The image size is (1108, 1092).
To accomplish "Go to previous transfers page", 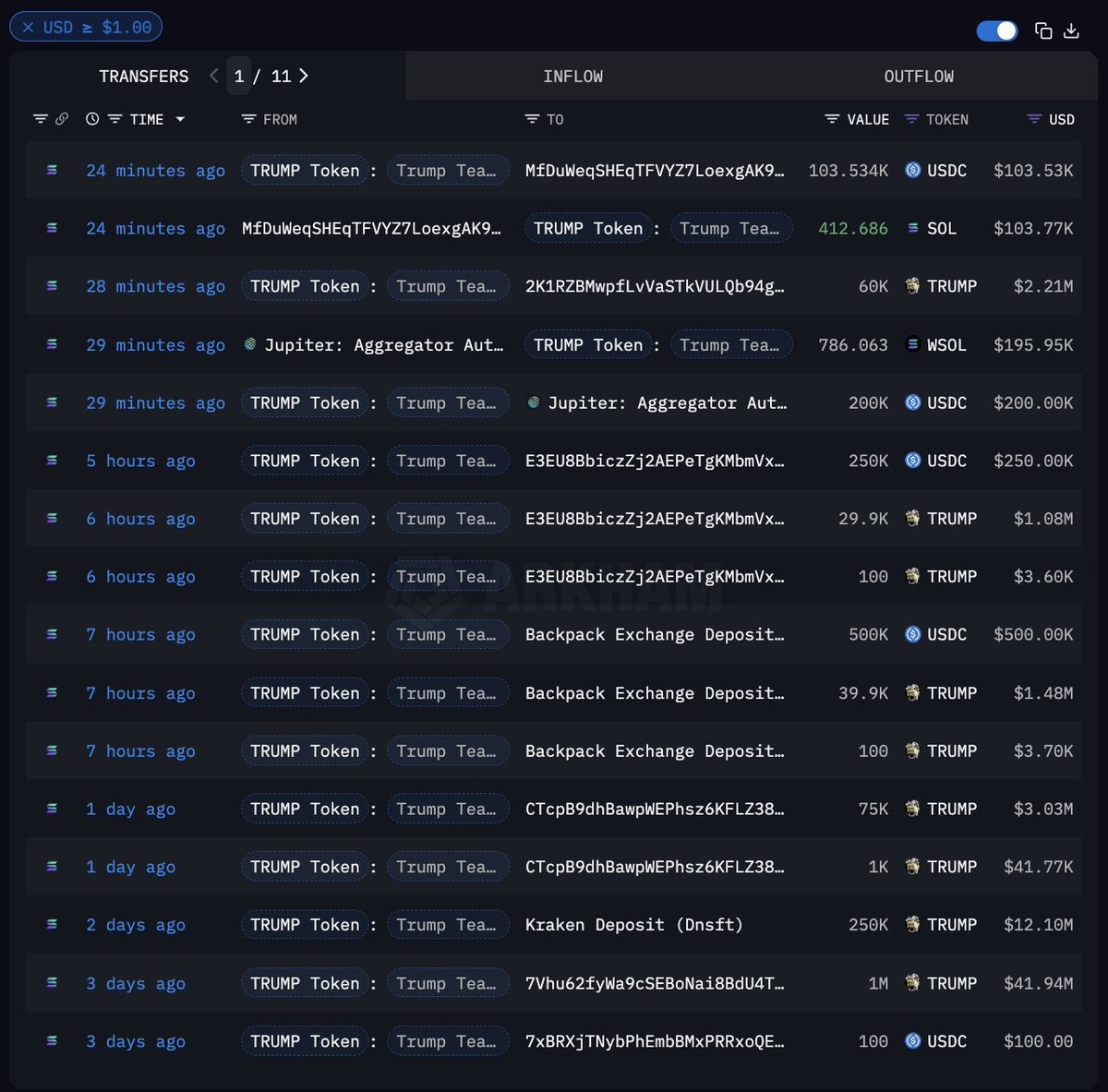I will pyautogui.click(x=214, y=76).
